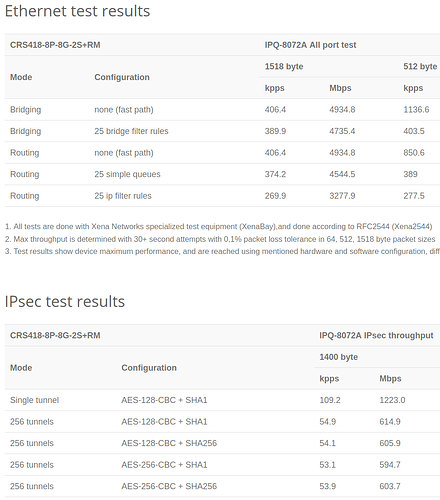
Task: Click the Ethernet test results heading
Action: click(77, 11)
